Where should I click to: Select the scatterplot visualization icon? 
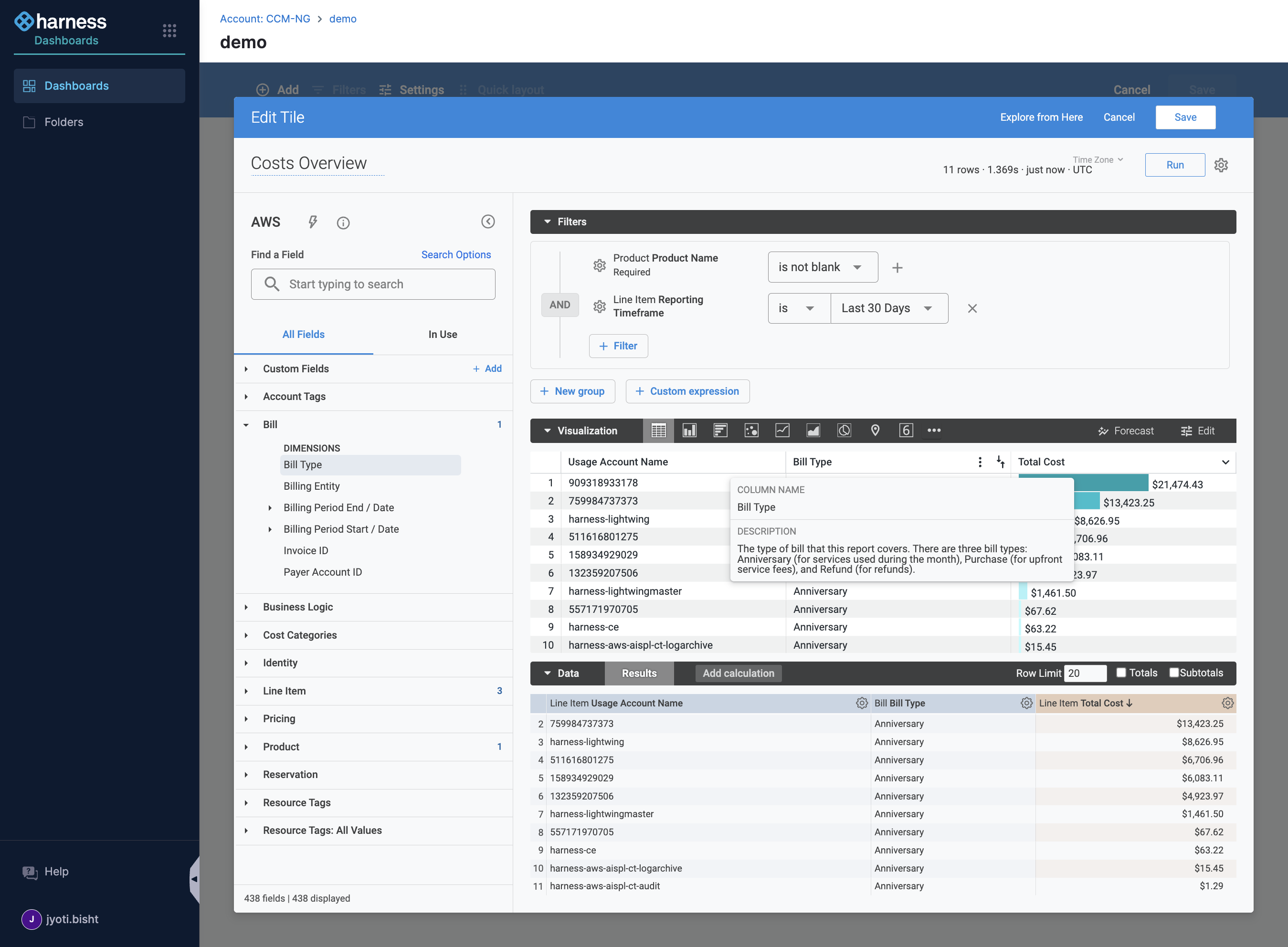point(751,431)
